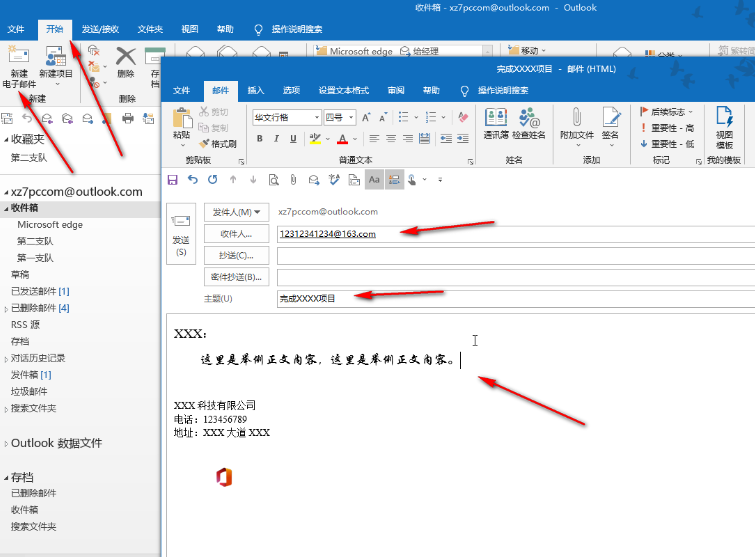755x557 pixels.
Task: Click recipient address in To field
Action: 327,234
